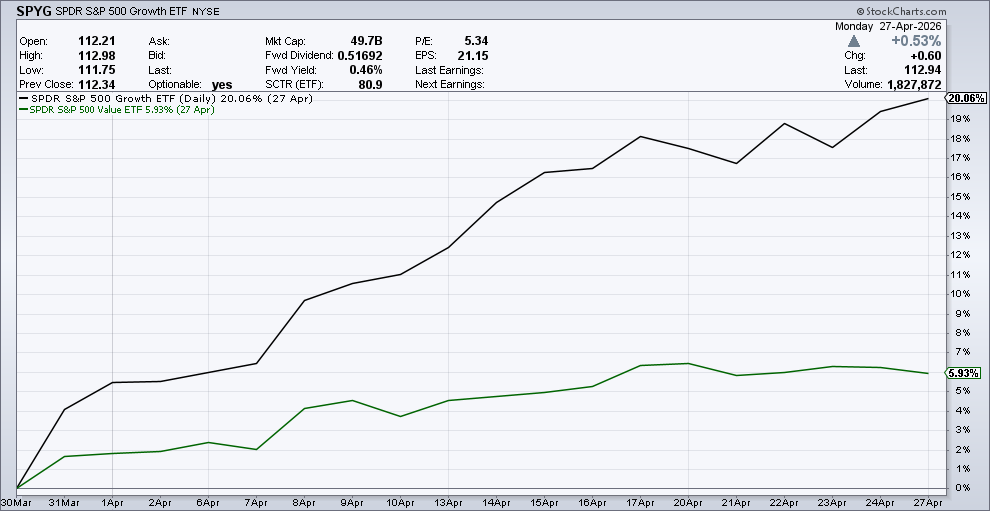The image size is (990, 511).
Task: Click the black Growth ETF legend line marker
Action: click(x=24, y=99)
